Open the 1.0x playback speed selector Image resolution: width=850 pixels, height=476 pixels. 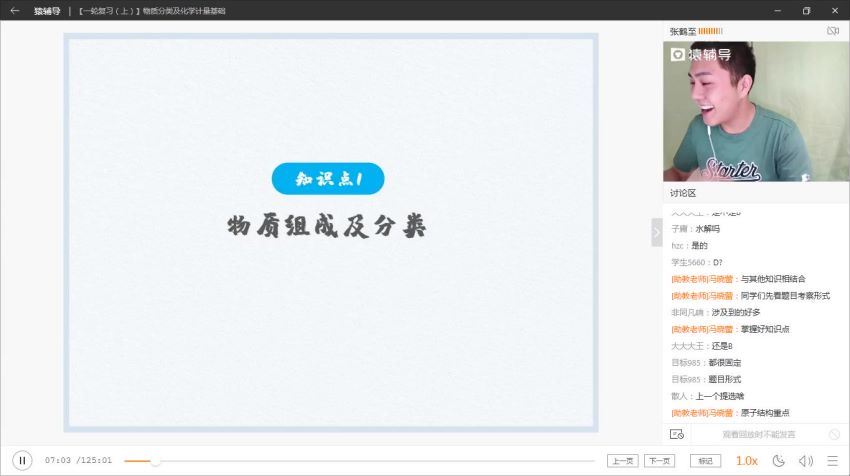[x=746, y=461]
